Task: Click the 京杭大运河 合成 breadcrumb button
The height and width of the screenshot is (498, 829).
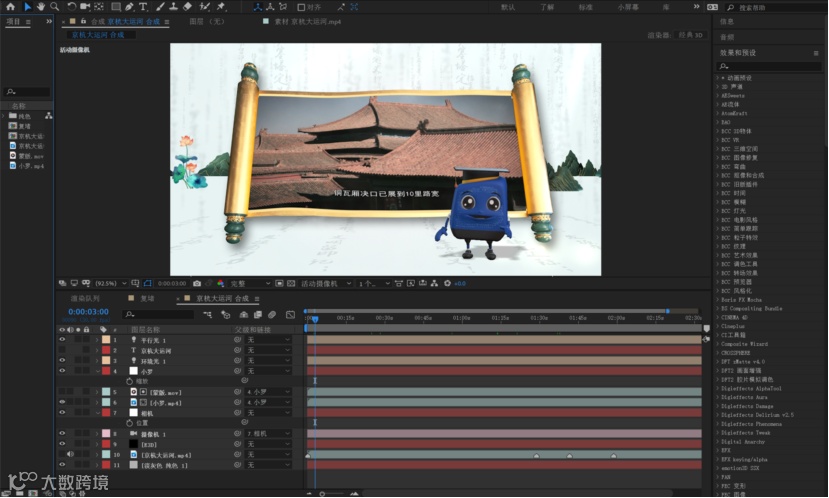Action: click(101, 35)
